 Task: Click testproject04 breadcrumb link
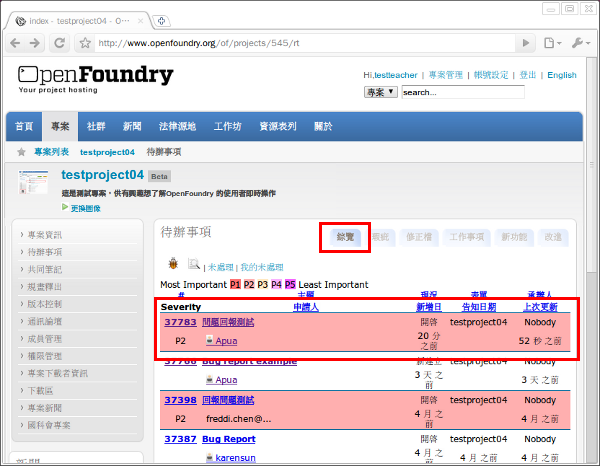coord(107,152)
